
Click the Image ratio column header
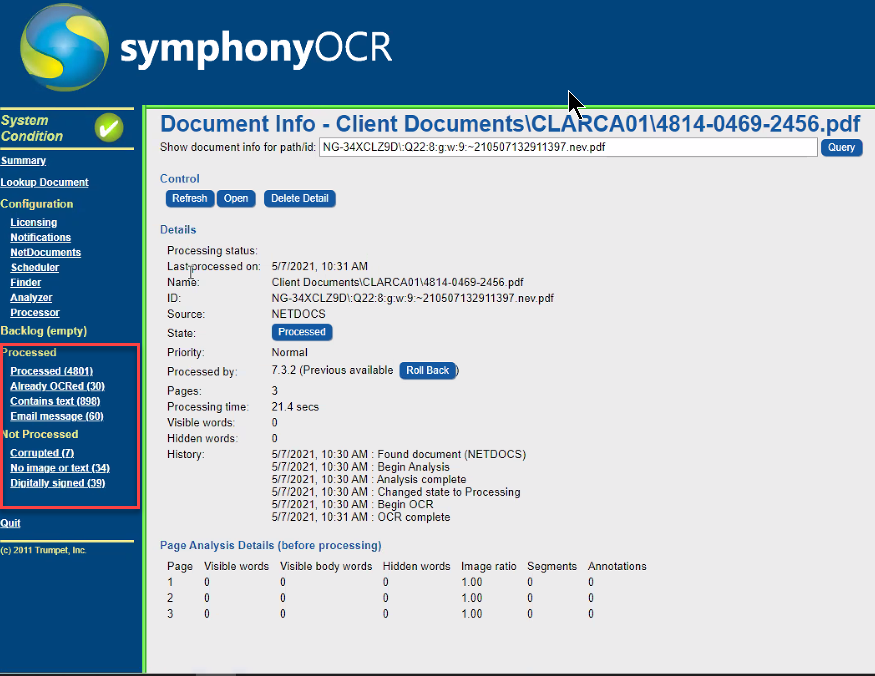(x=488, y=567)
